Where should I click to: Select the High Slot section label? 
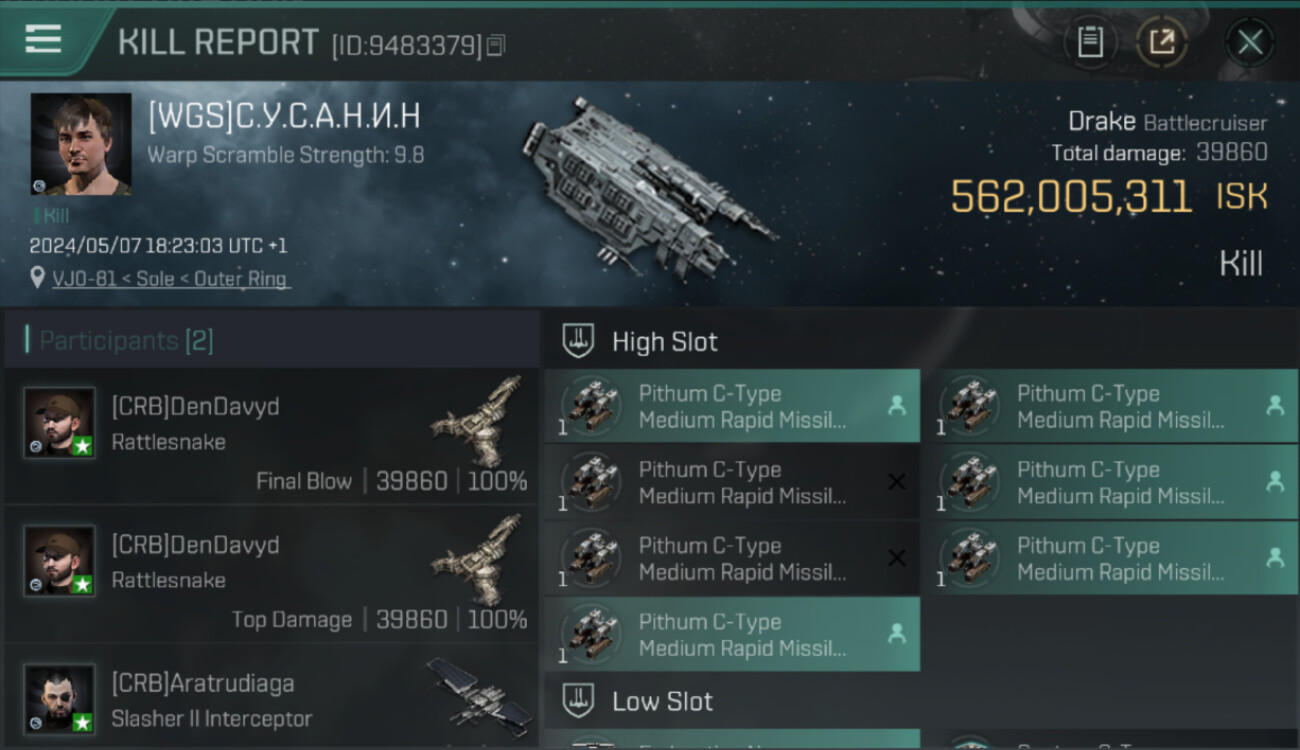[665, 342]
